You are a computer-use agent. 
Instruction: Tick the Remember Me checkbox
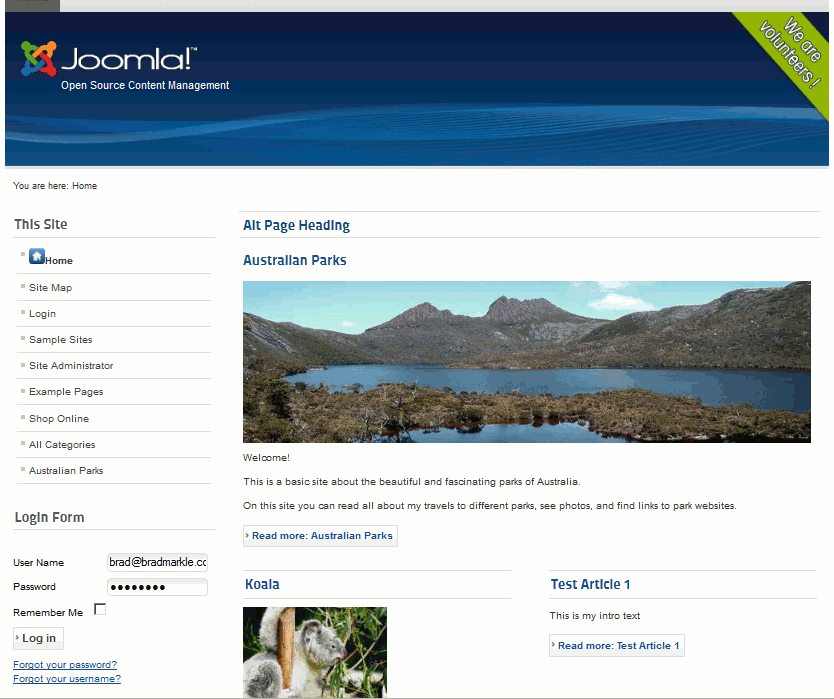point(100,610)
